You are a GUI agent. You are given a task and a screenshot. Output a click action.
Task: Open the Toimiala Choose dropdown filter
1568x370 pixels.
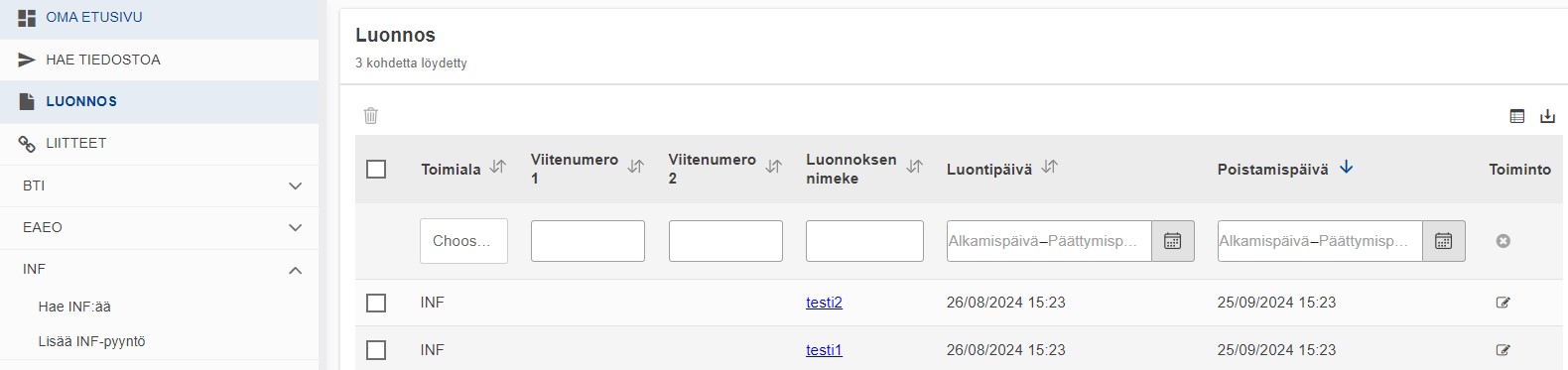pyautogui.click(x=463, y=241)
